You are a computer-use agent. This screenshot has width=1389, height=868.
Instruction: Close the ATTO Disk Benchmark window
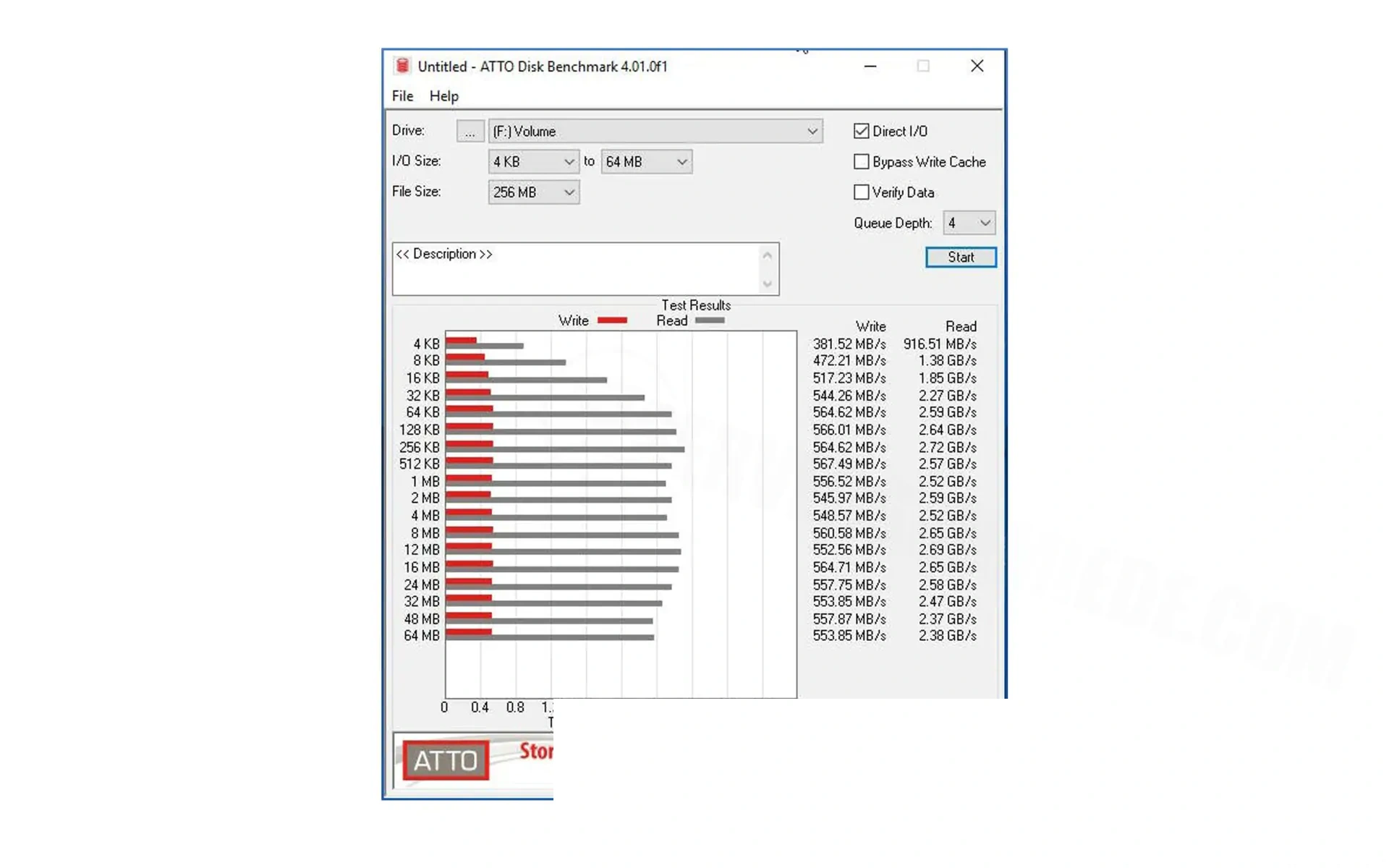tap(977, 66)
